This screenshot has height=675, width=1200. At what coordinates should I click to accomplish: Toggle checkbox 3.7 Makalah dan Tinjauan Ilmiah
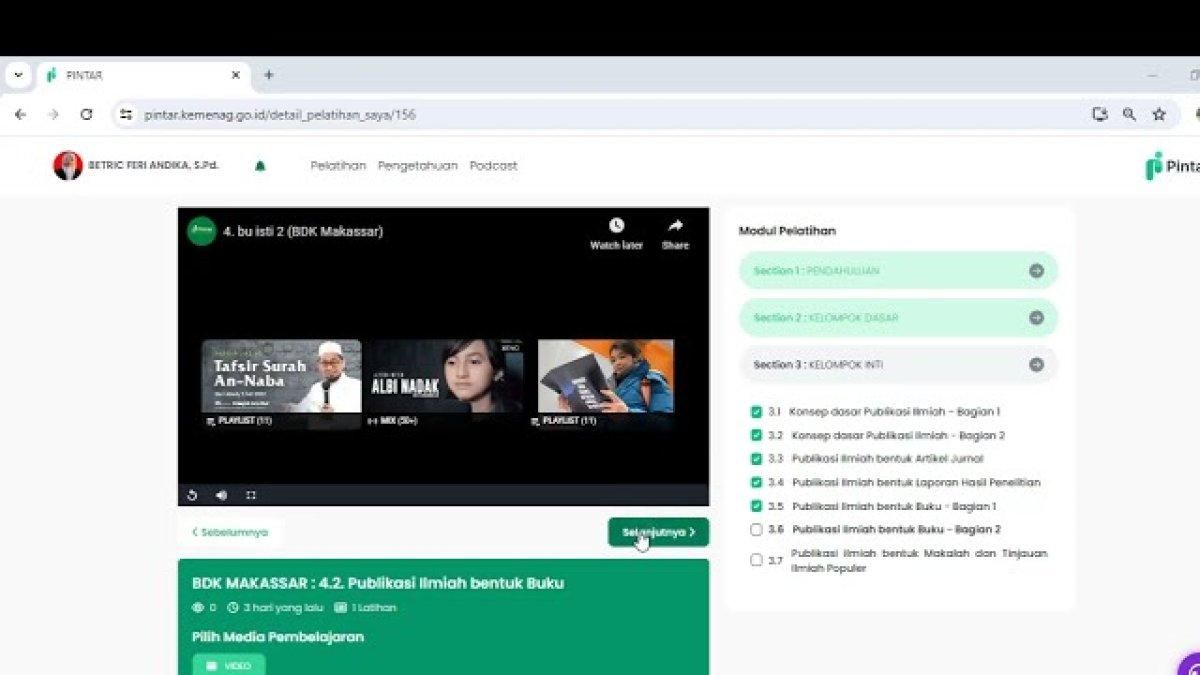(756, 560)
